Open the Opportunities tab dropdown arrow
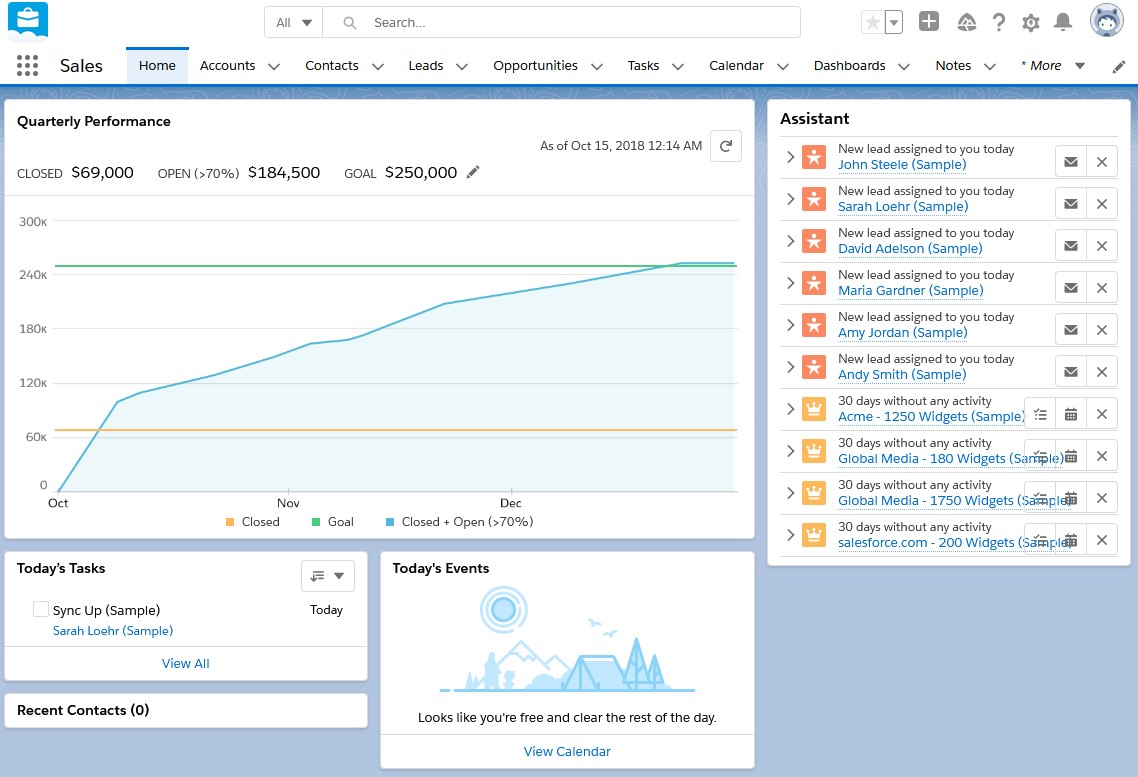 point(598,66)
